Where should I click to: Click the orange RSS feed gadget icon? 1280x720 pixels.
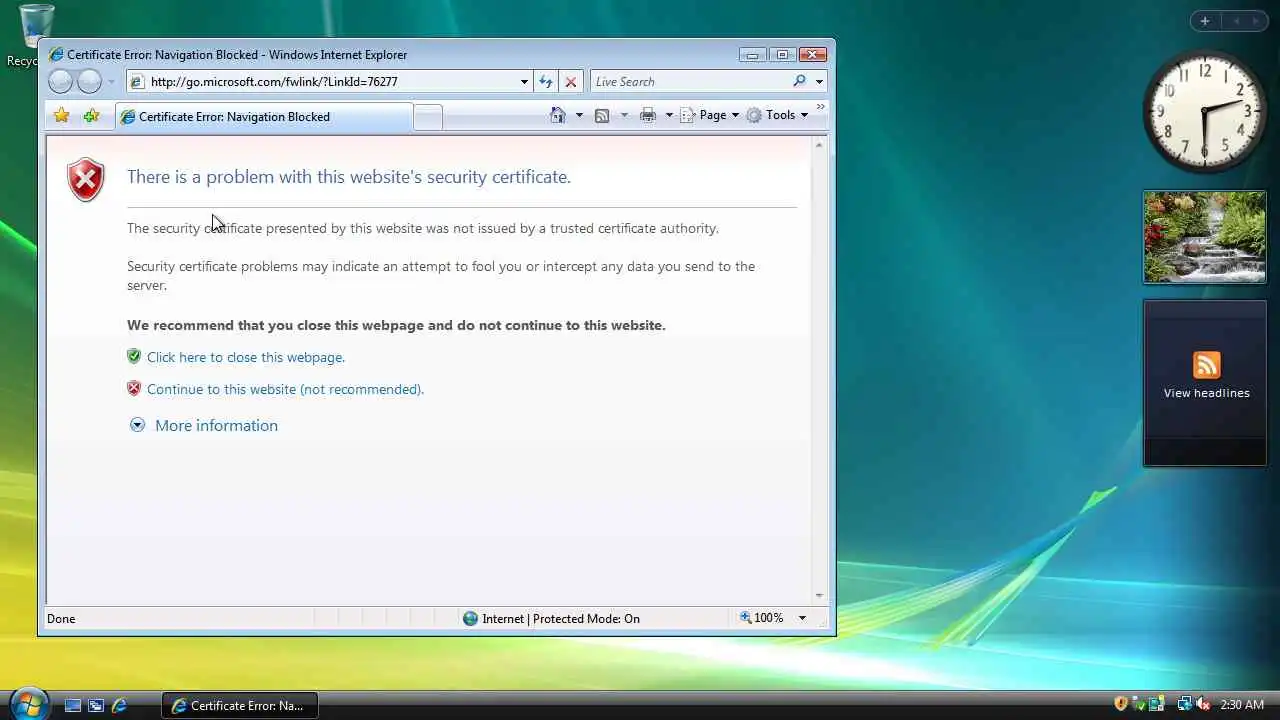(1207, 364)
